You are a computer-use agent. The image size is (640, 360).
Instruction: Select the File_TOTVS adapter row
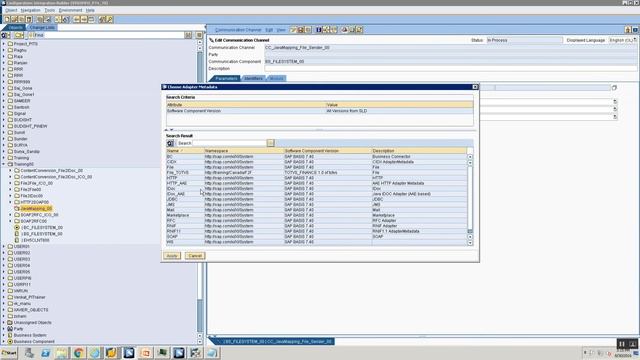(x=316, y=173)
